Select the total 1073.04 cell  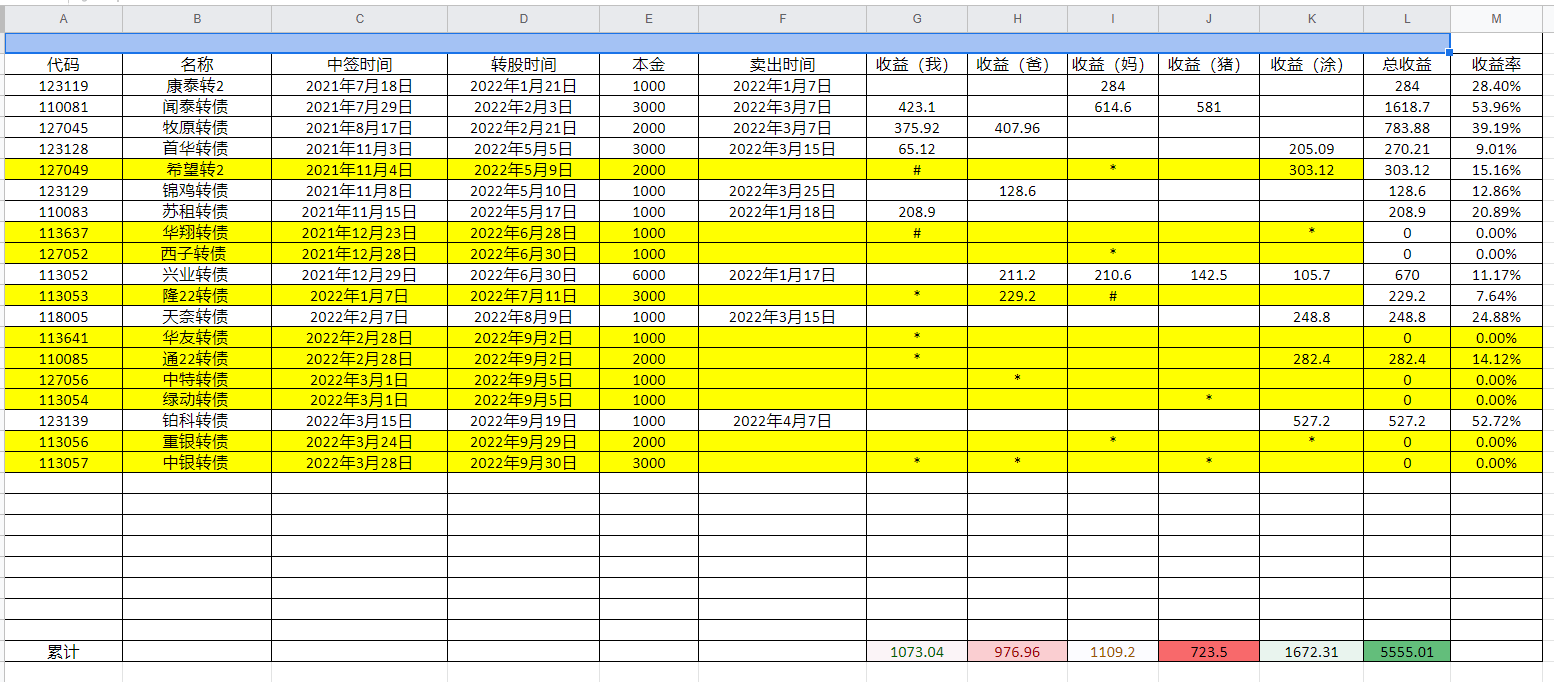point(917,652)
